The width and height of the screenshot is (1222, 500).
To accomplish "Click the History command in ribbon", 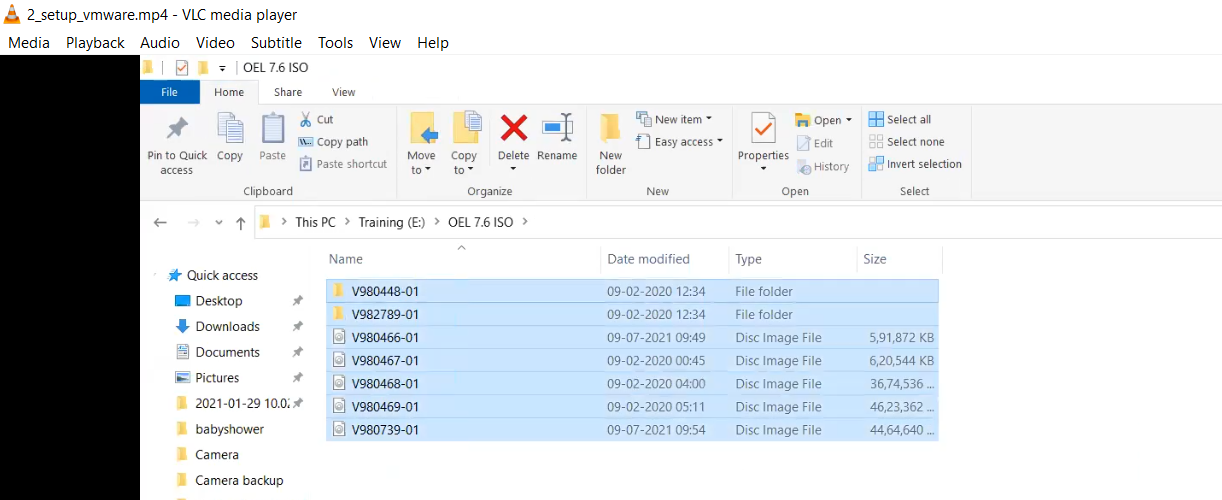I will pyautogui.click(x=823, y=166).
